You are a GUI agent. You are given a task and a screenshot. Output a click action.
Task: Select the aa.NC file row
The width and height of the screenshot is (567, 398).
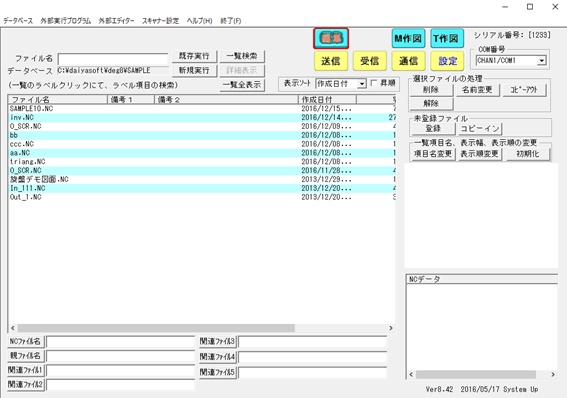(202, 153)
